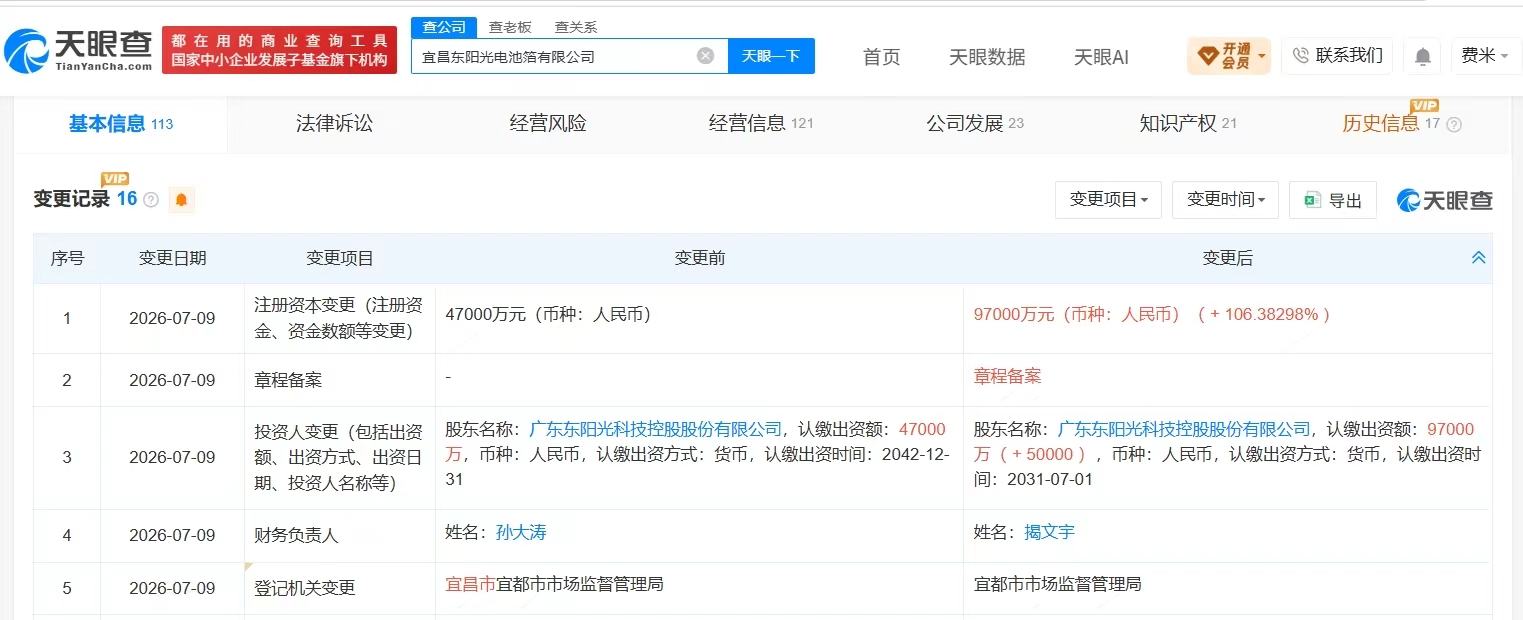
Task: Click the help icon next to 历史信息
Action: (x=1454, y=125)
